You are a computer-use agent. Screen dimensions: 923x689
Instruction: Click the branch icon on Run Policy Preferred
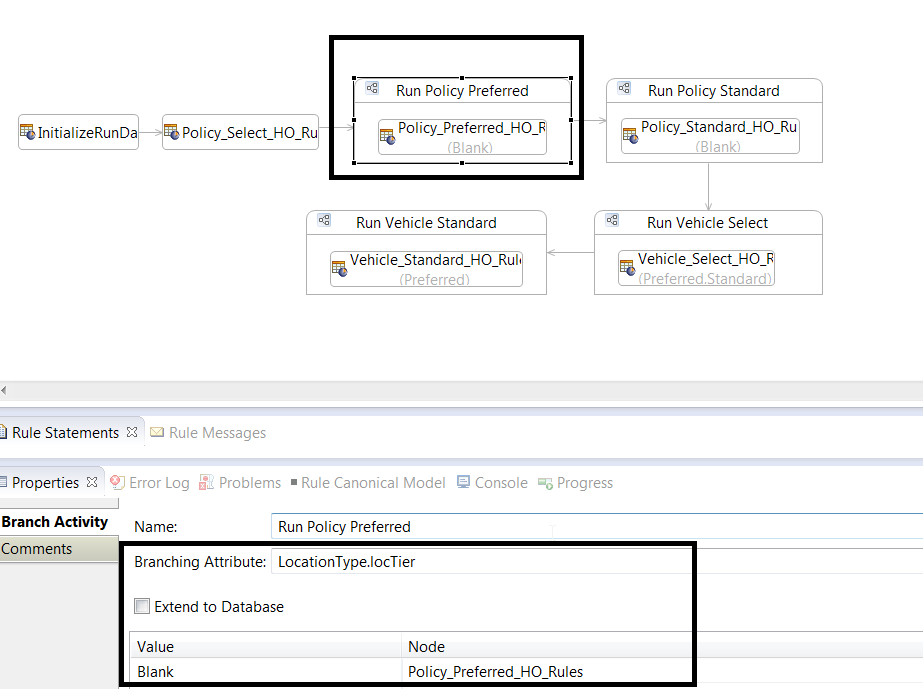(x=372, y=88)
